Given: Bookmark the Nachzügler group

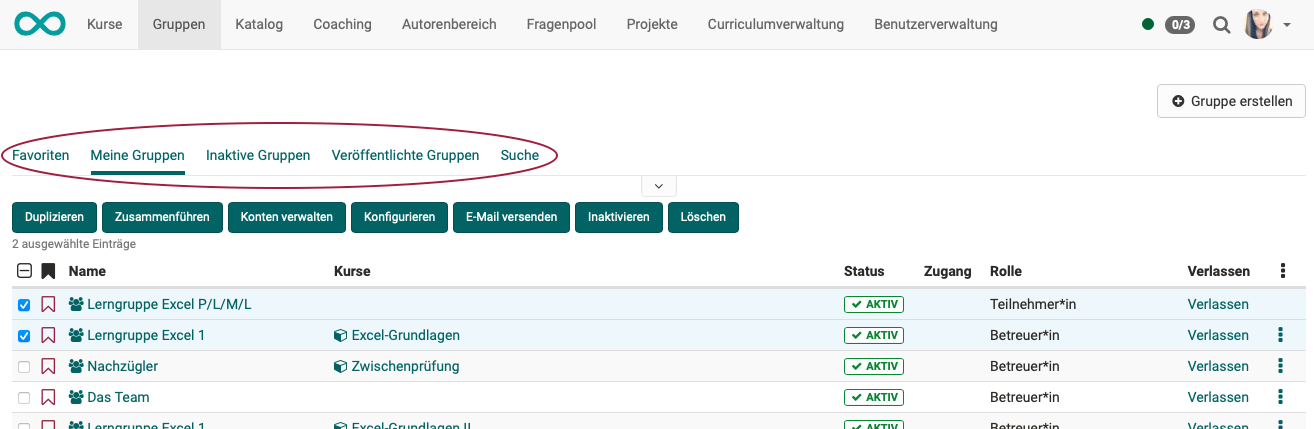Looking at the screenshot, I should pos(48,366).
